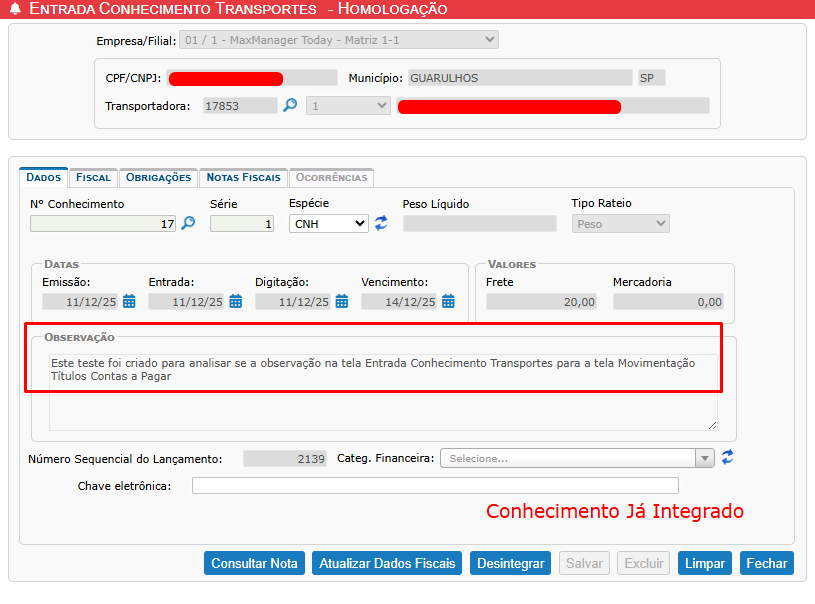This screenshot has width=815, height=604.
Task: Open the Emissão date calendar picker
Action: (x=130, y=301)
